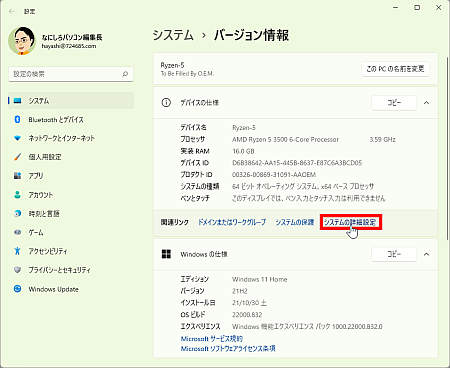Open Windows Update sync icon
The width and height of the screenshot is (450, 368).
17,289
